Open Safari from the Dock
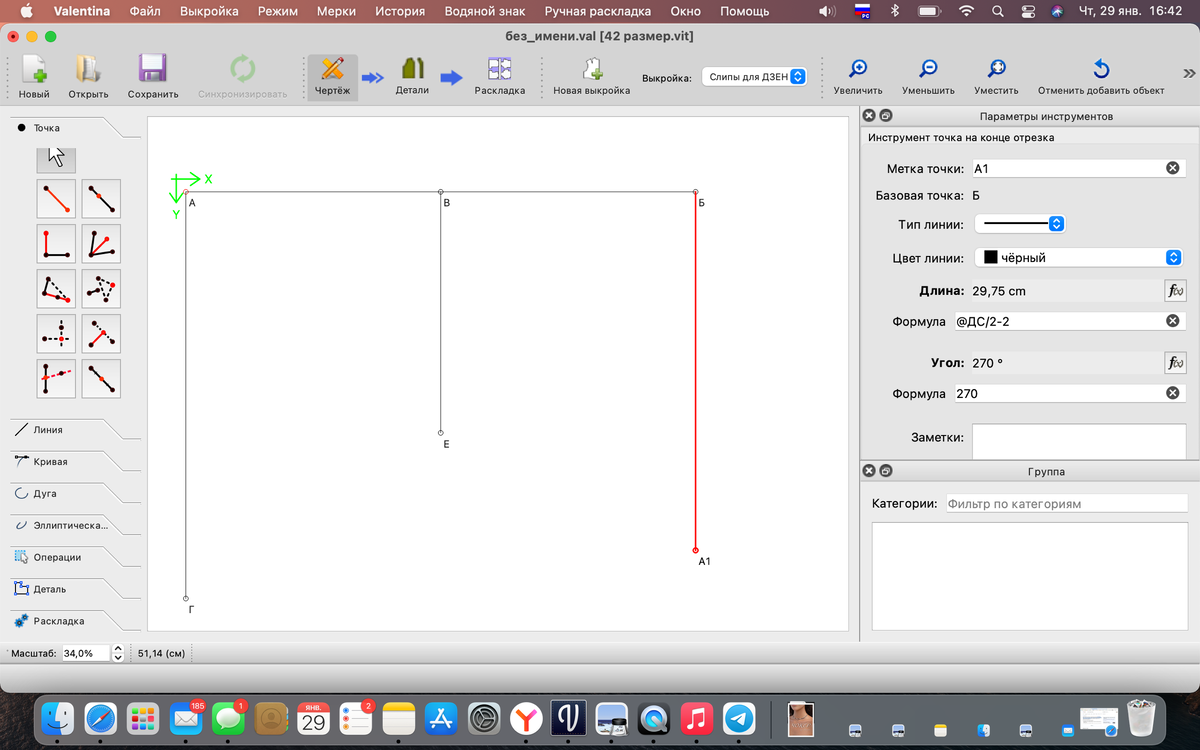 101,719
